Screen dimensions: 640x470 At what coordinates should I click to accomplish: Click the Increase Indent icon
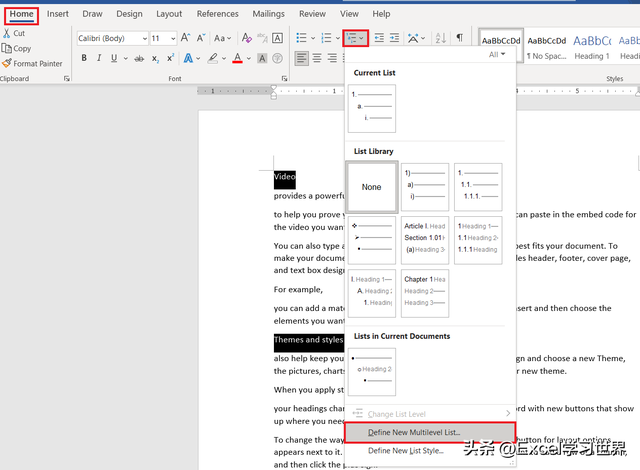pyautogui.click(x=395, y=38)
